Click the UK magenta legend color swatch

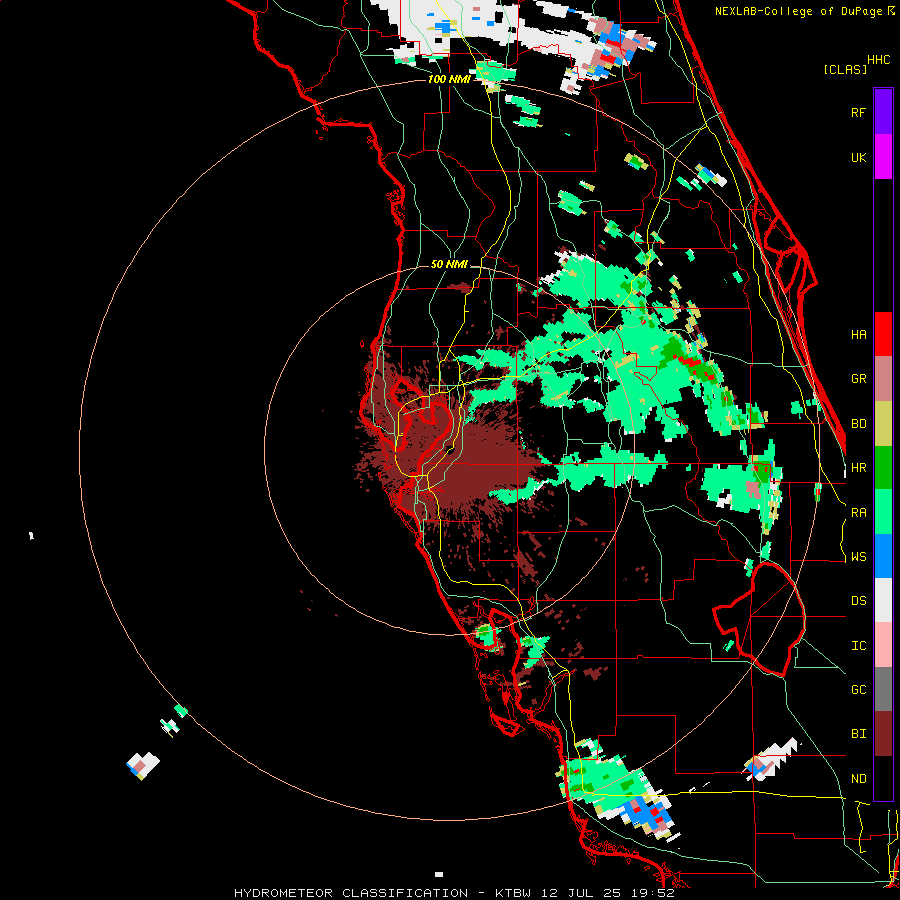[x=883, y=157]
